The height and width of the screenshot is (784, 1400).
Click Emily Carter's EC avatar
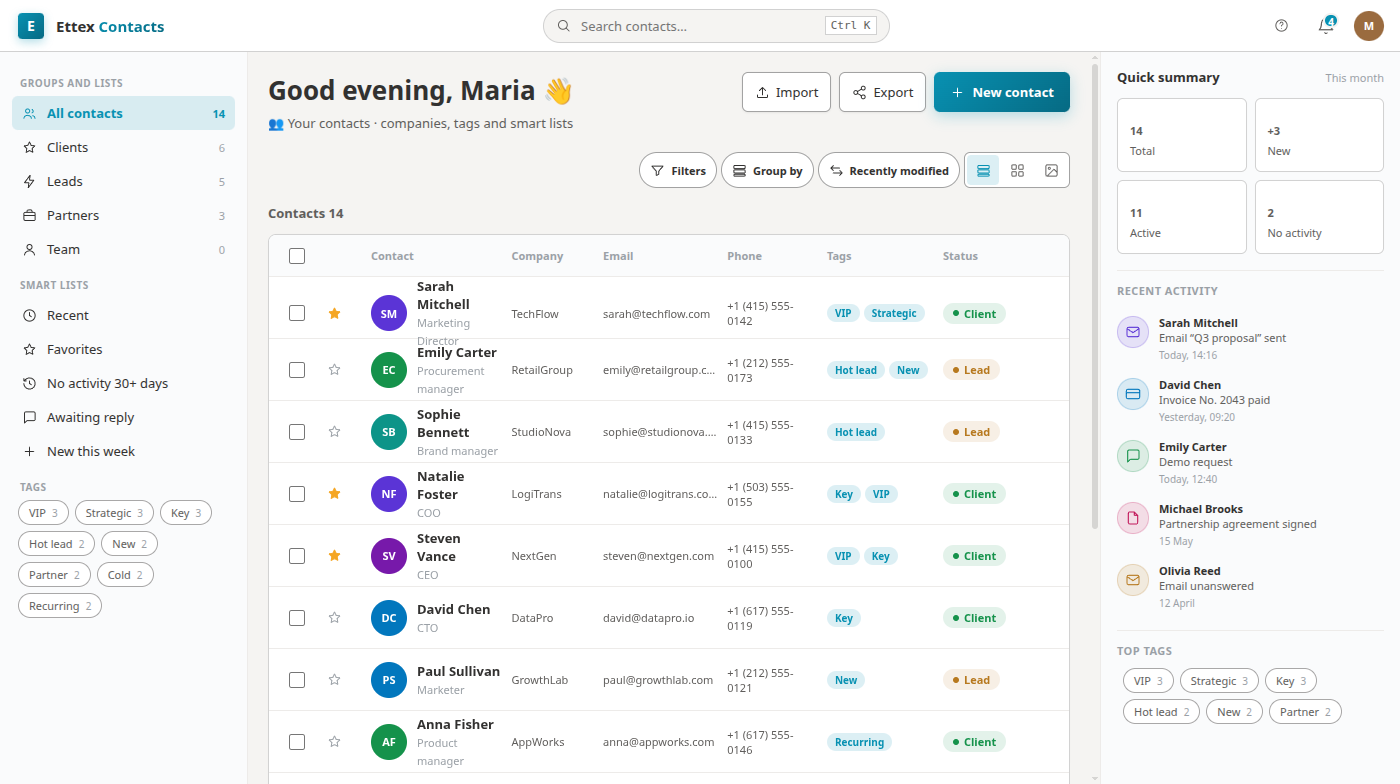coord(389,370)
